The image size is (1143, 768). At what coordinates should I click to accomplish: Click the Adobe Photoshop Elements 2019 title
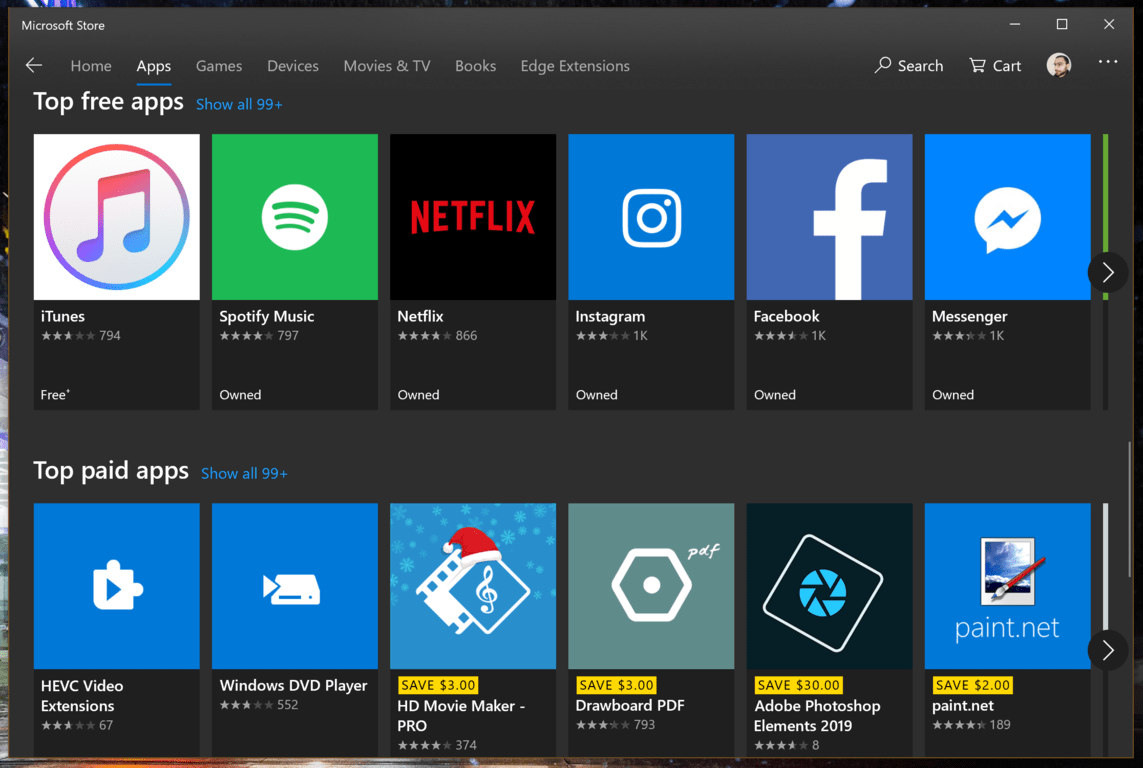817,716
